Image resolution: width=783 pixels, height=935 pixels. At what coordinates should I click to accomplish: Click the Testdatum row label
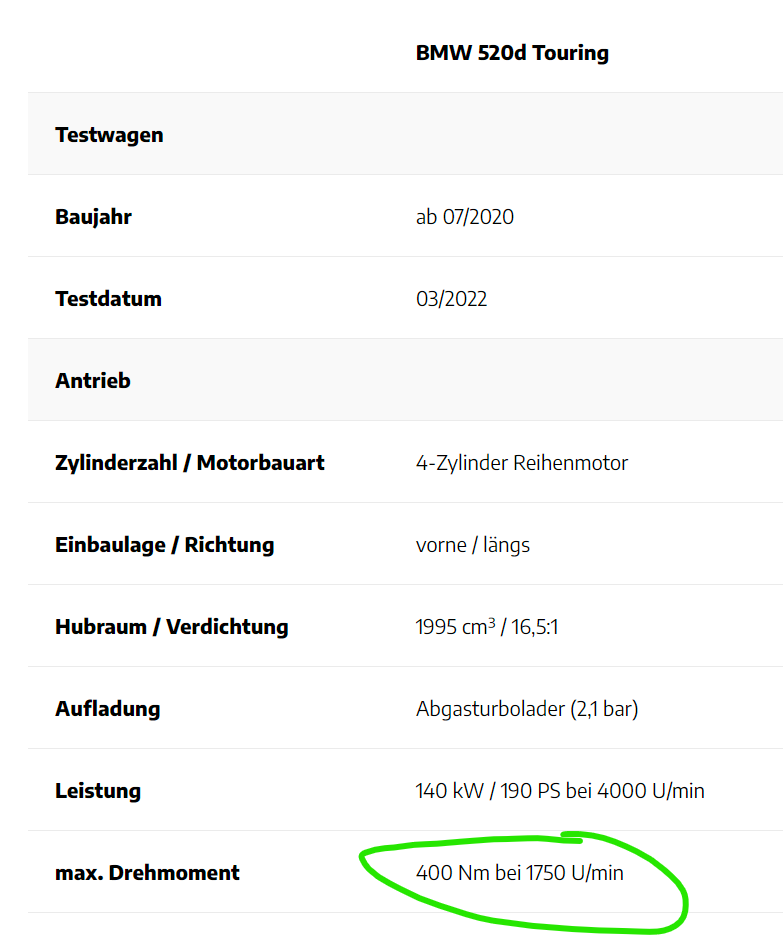pyautogui.click(x=108, y=299)
